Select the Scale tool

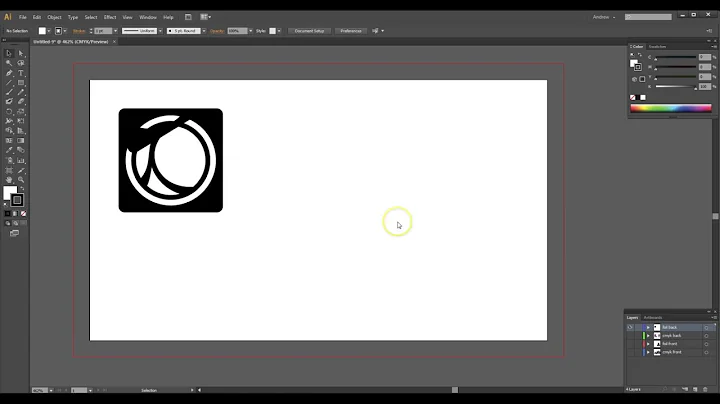coord(21,112)
